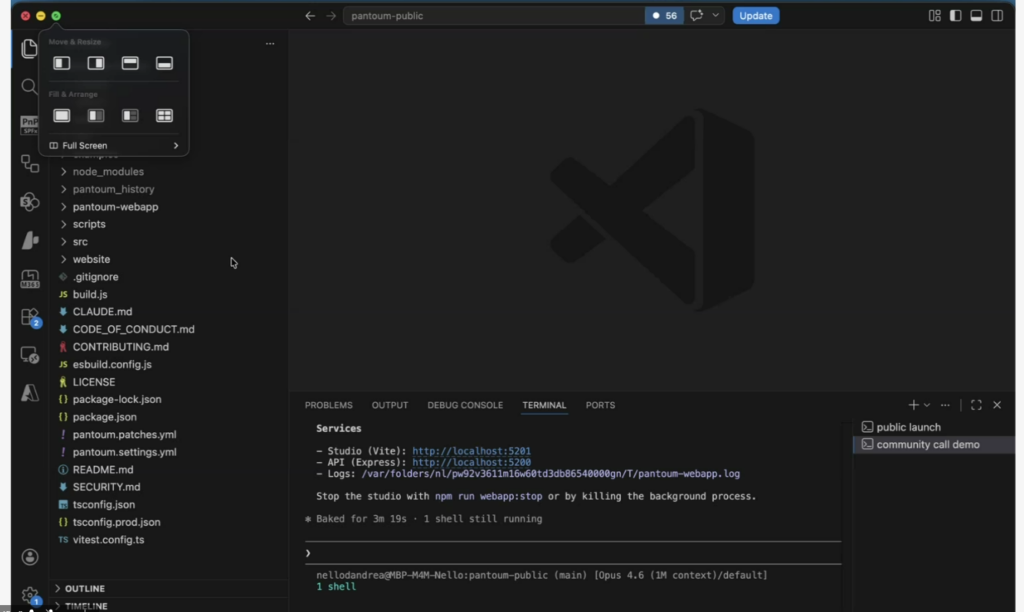
Task: Open the Explorer view in activity bar
Action: coord(30,49)
